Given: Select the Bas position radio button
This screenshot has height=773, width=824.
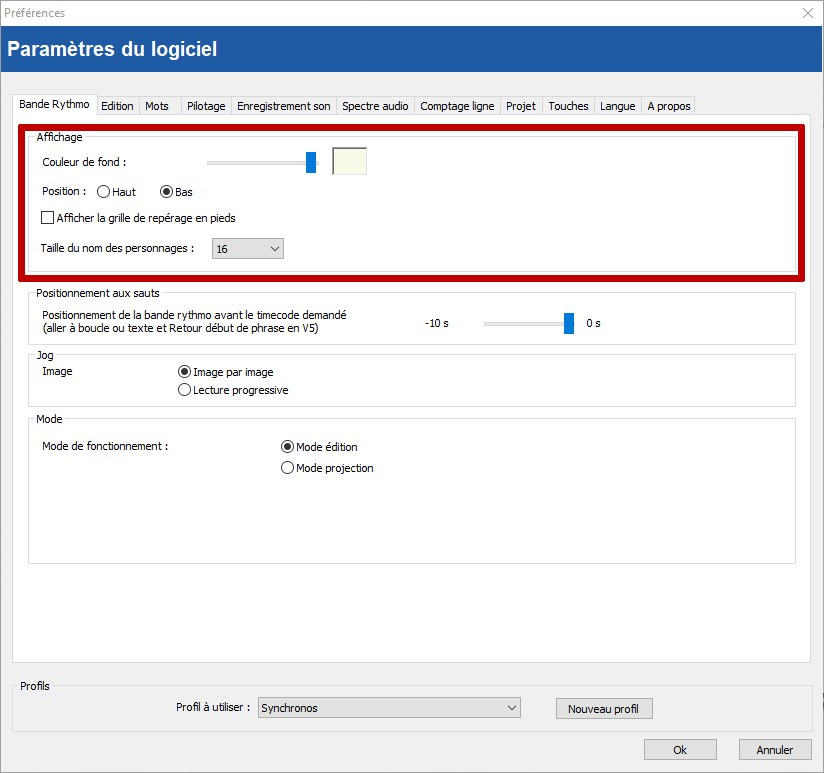Looking at the screenshot, I should tap(168, 192).
